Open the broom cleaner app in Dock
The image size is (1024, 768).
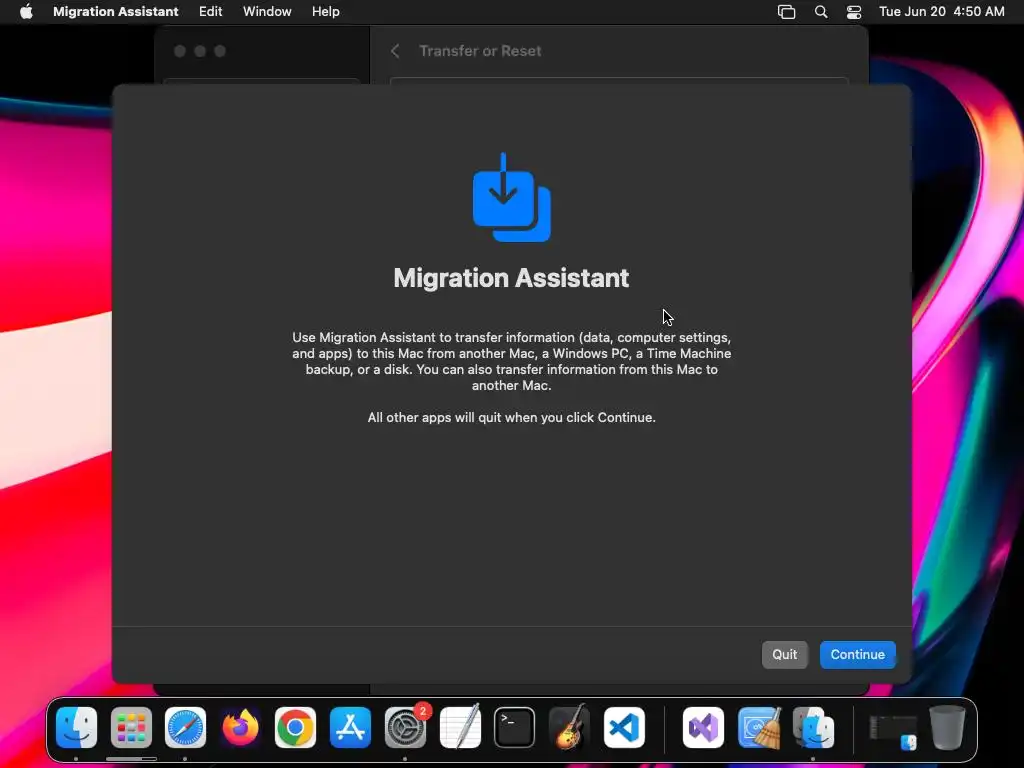pyautogui.click(x=759, y=728)
